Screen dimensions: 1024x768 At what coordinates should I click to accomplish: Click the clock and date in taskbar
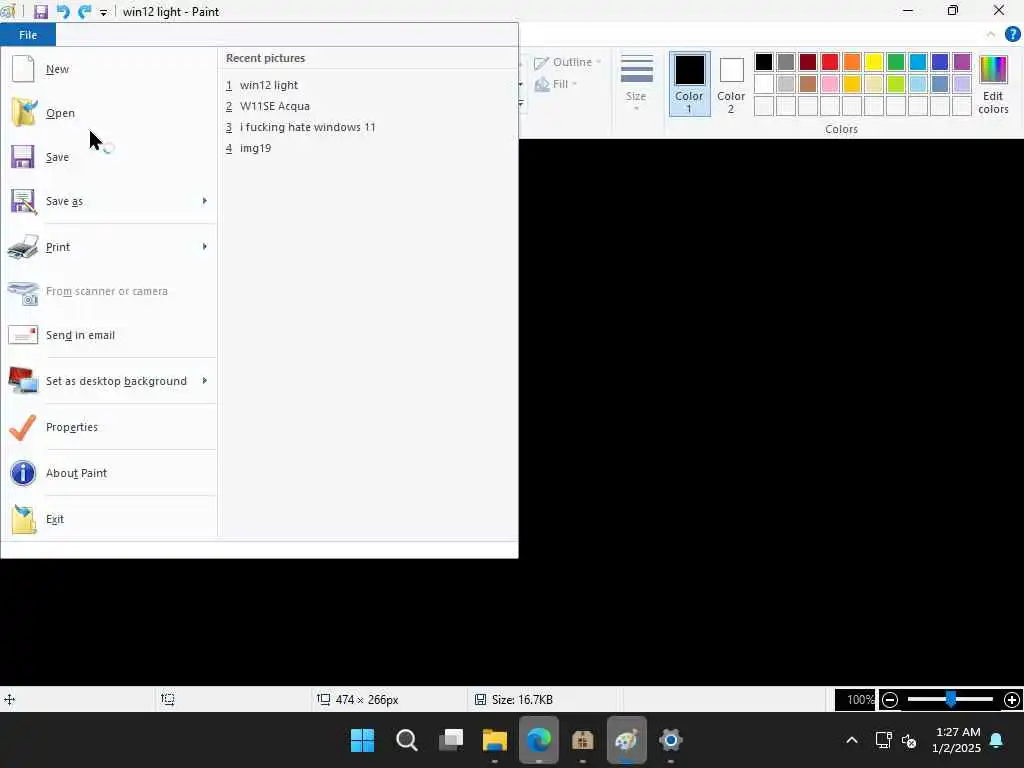coord(957,740)
